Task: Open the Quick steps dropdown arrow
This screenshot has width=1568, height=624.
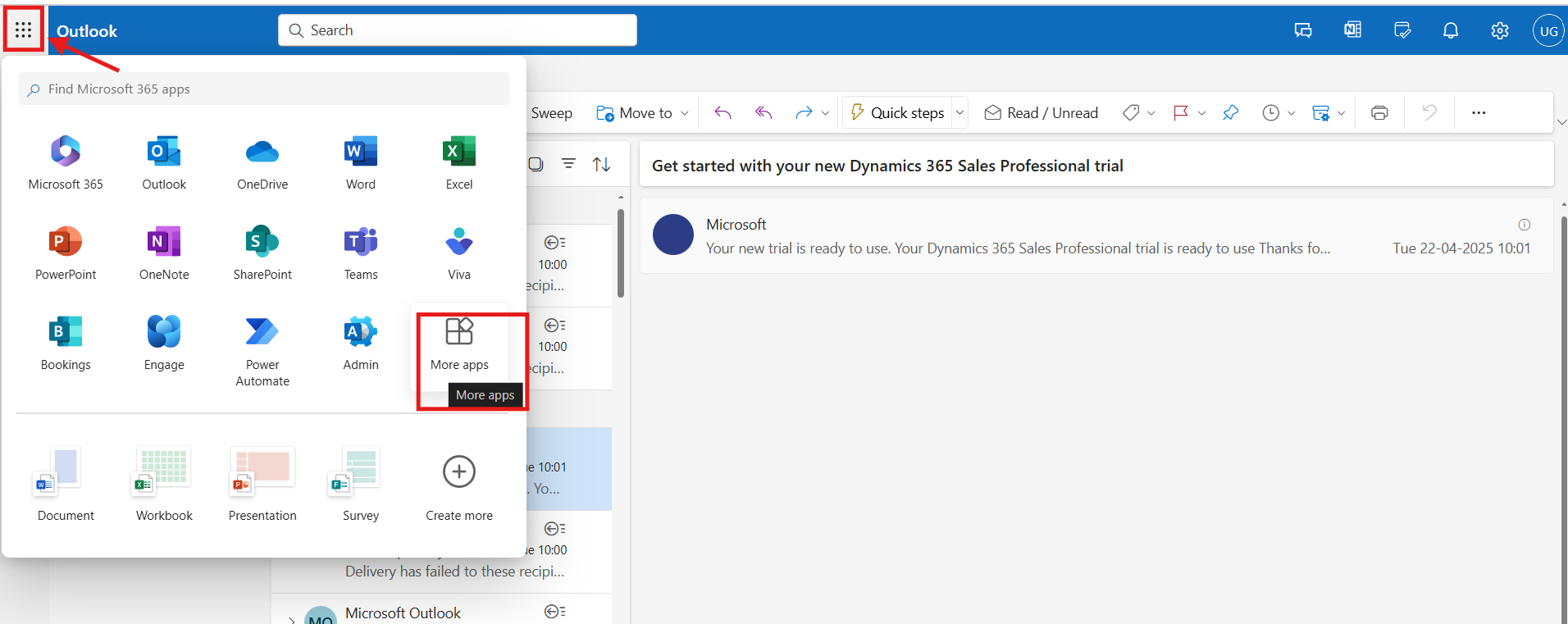Action: (x=959, y=113)
